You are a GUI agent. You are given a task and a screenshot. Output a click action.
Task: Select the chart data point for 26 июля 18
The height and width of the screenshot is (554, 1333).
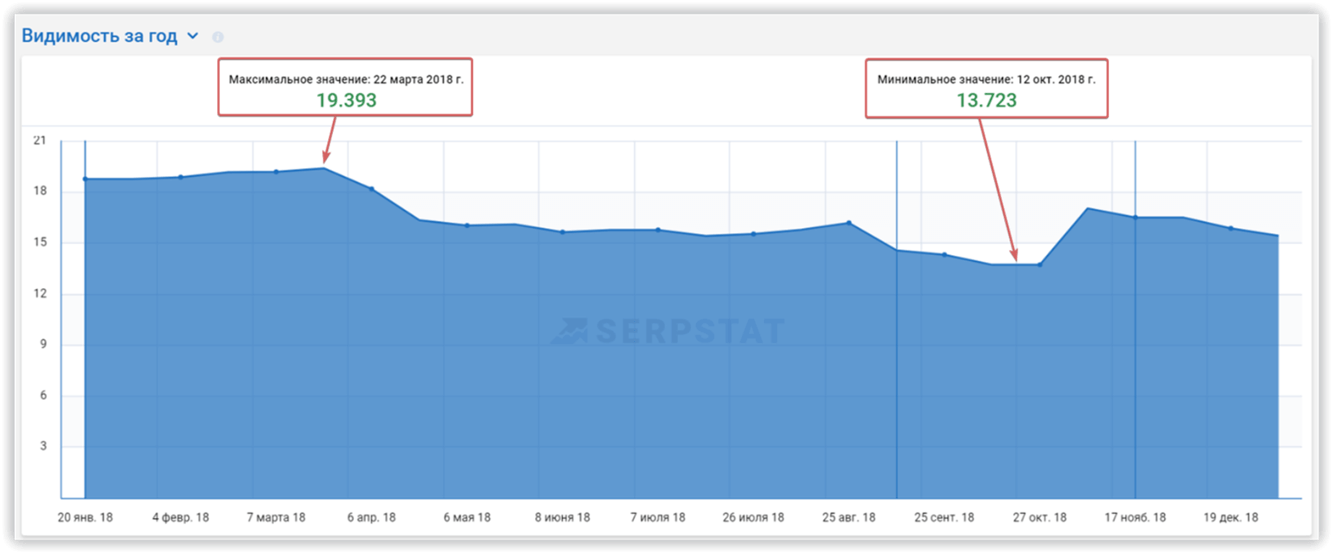[753, 234]
